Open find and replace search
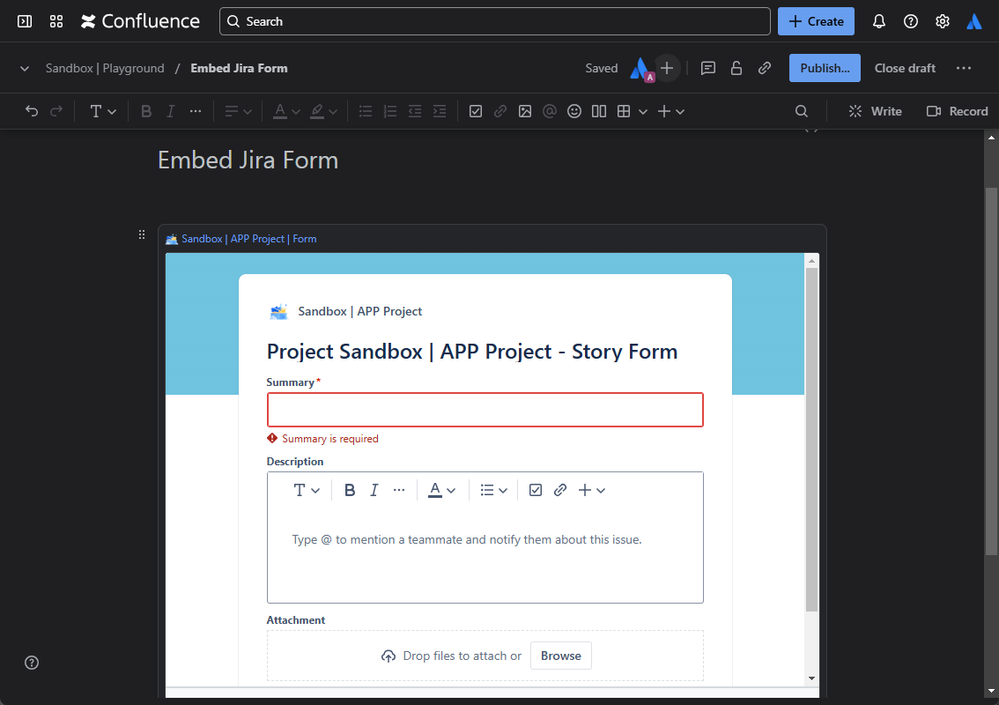The image size is (999, 705). (x=801, y=111)
